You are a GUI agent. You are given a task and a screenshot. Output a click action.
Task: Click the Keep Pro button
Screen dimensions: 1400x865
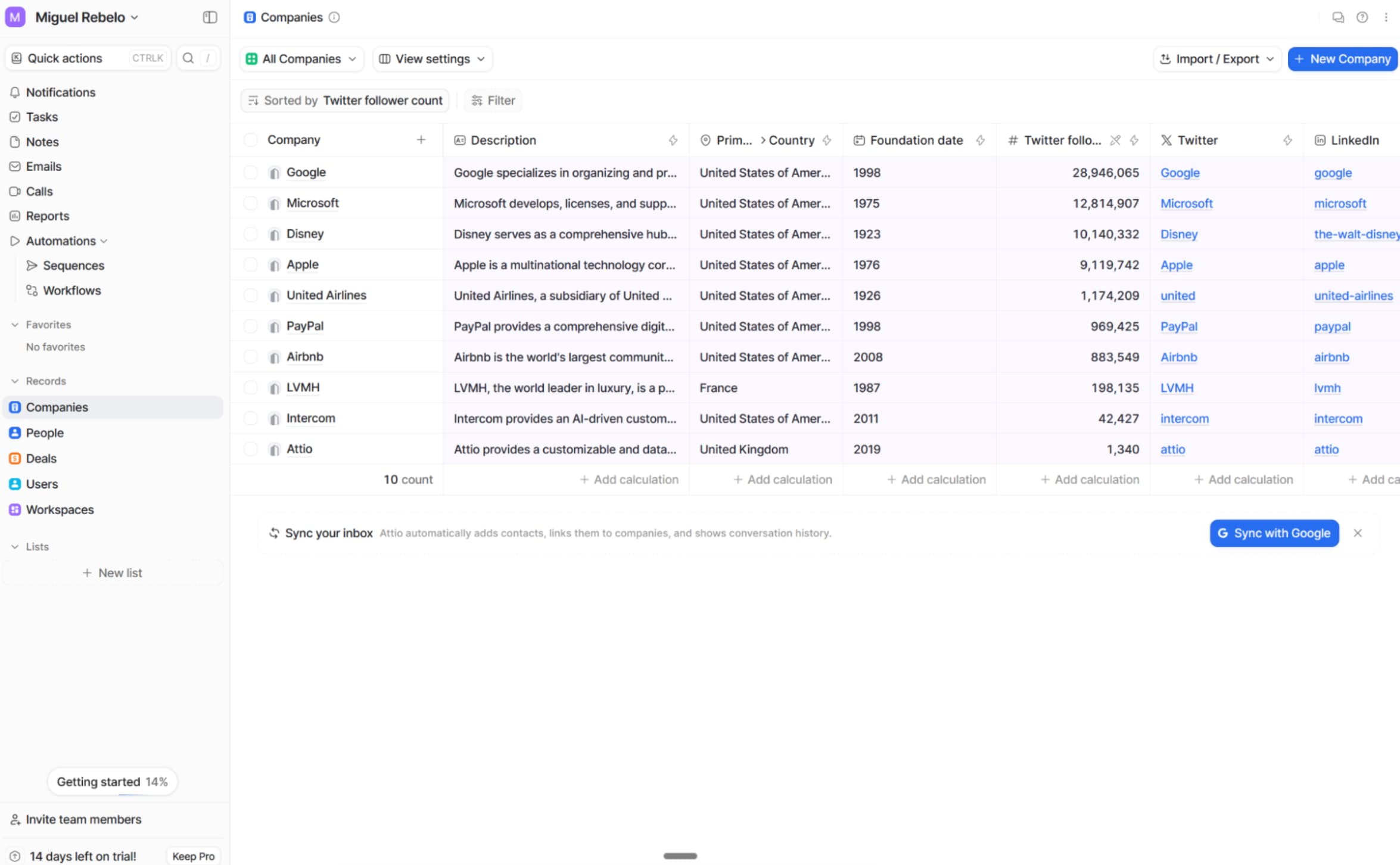coord(193,856)
